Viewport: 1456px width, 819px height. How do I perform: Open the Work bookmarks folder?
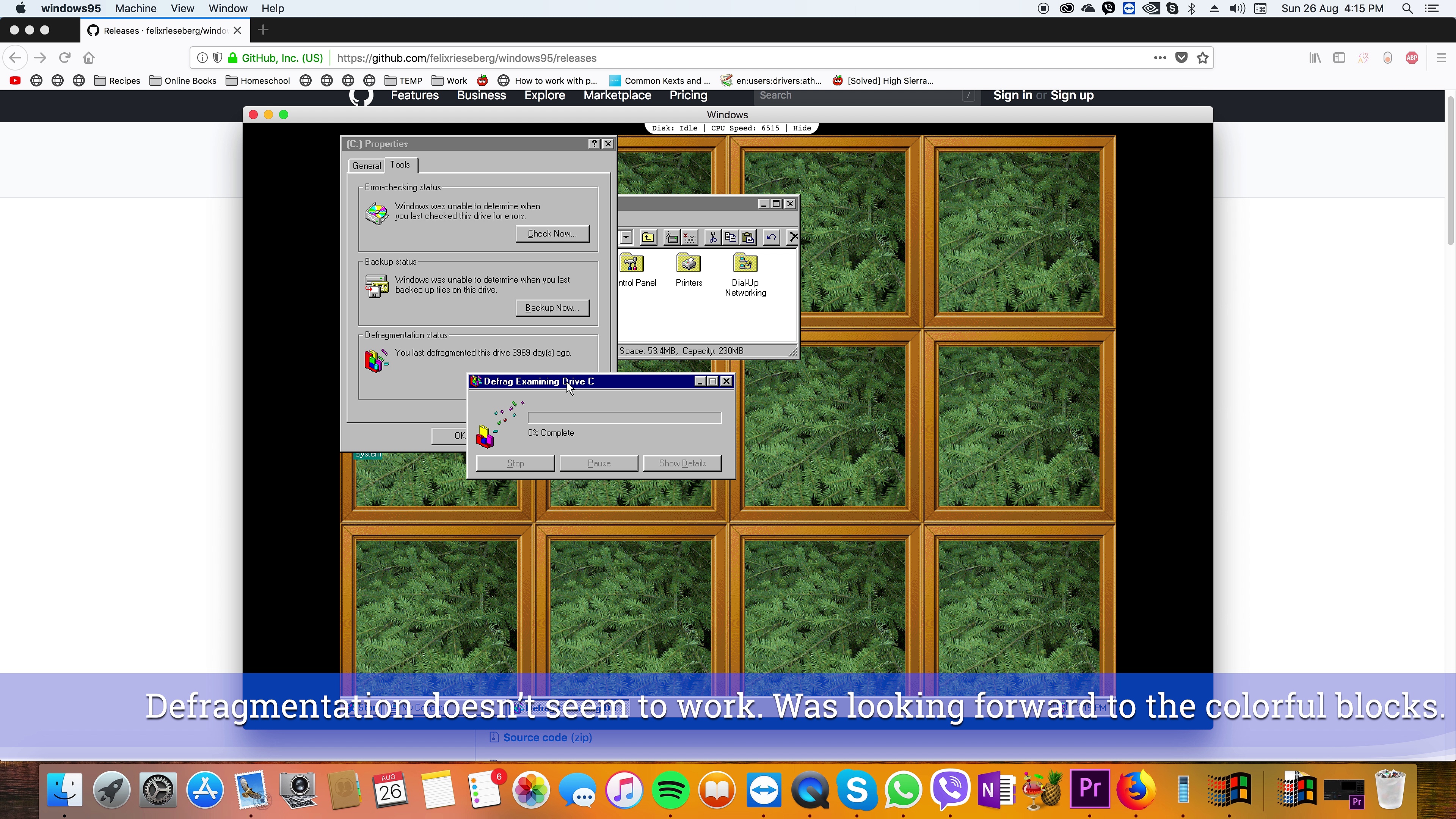tap(449, 80)
